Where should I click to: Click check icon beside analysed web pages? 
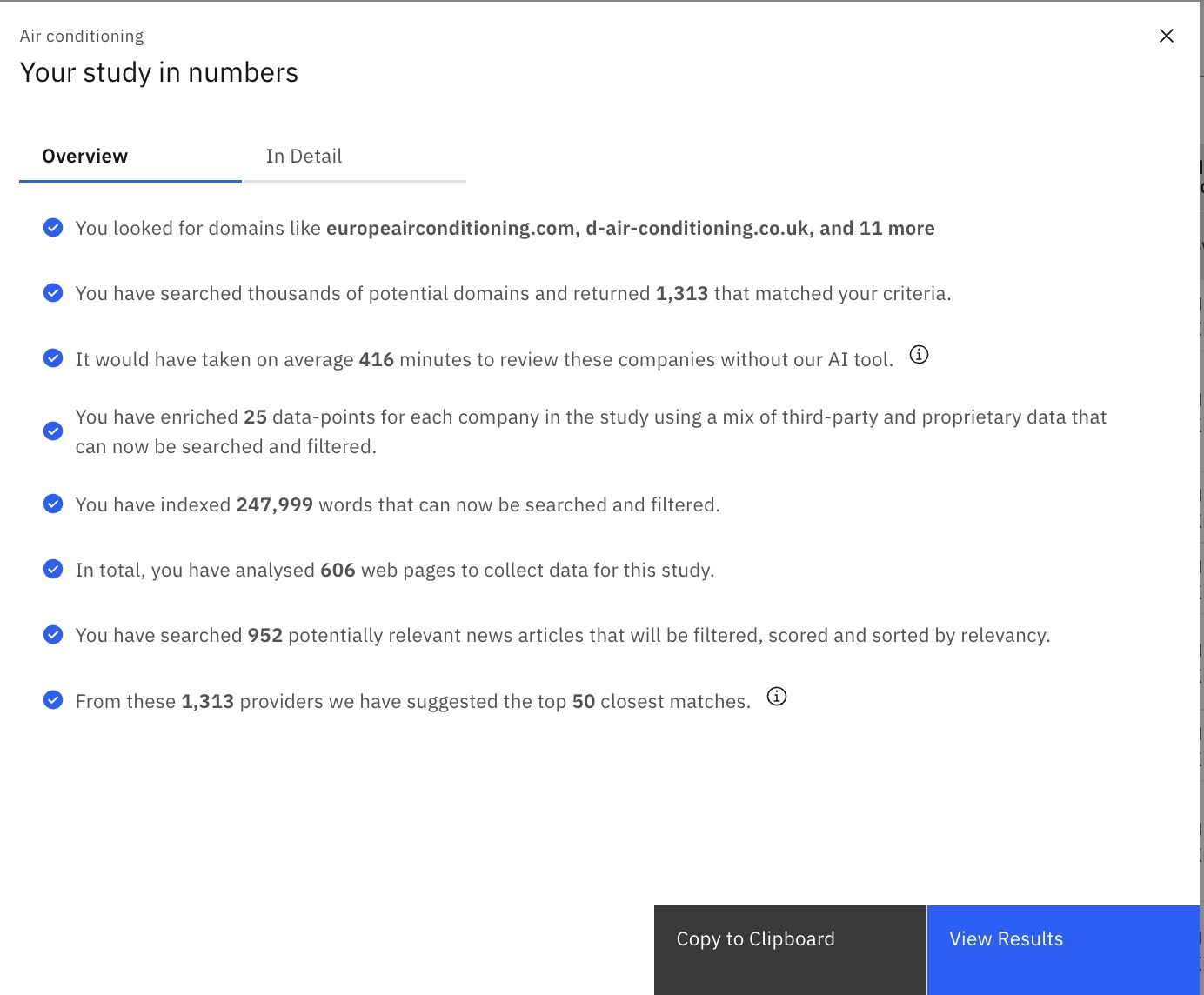coord(53,570)
